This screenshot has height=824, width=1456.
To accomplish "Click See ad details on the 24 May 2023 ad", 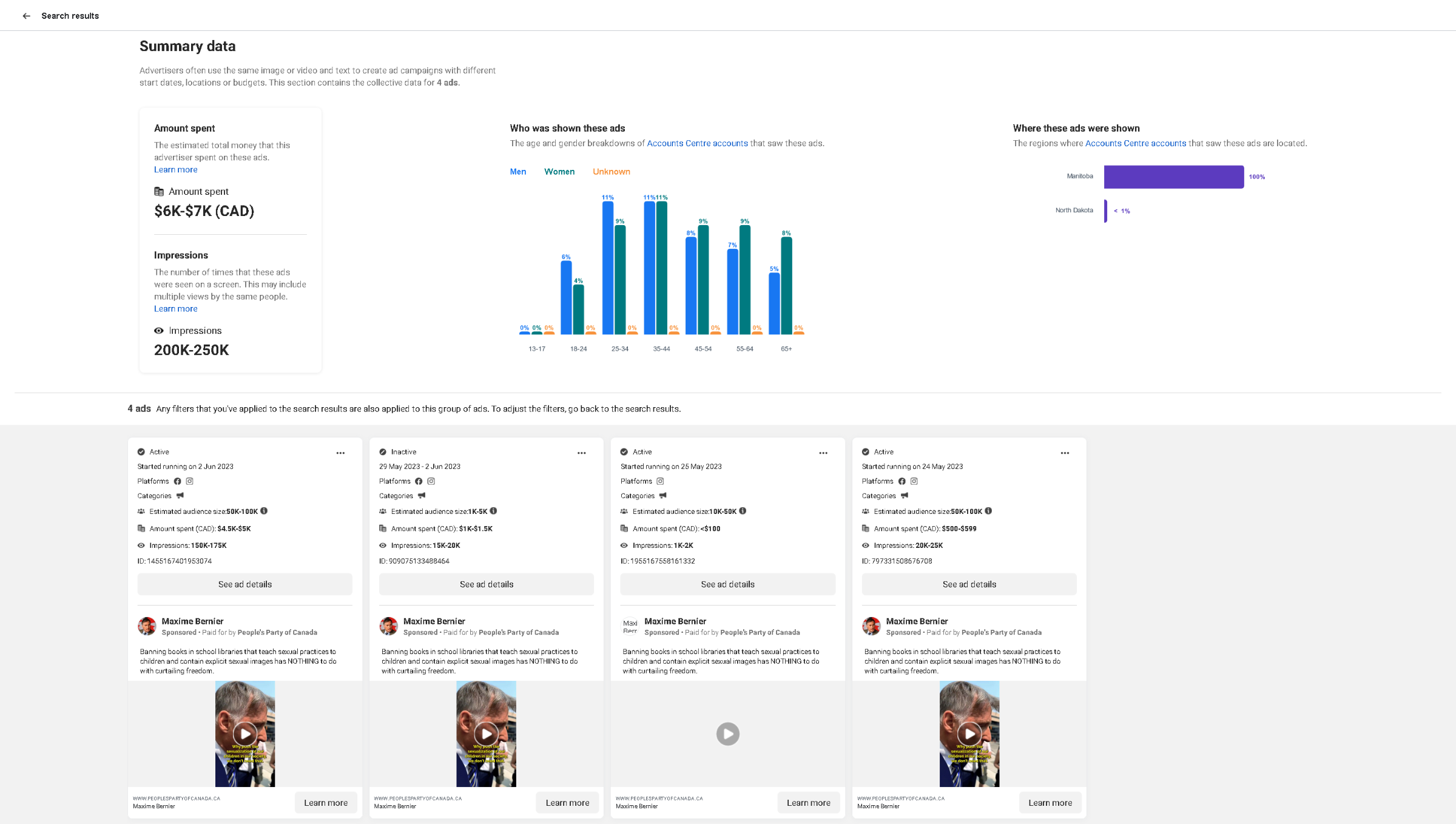I will pos(969,584).
